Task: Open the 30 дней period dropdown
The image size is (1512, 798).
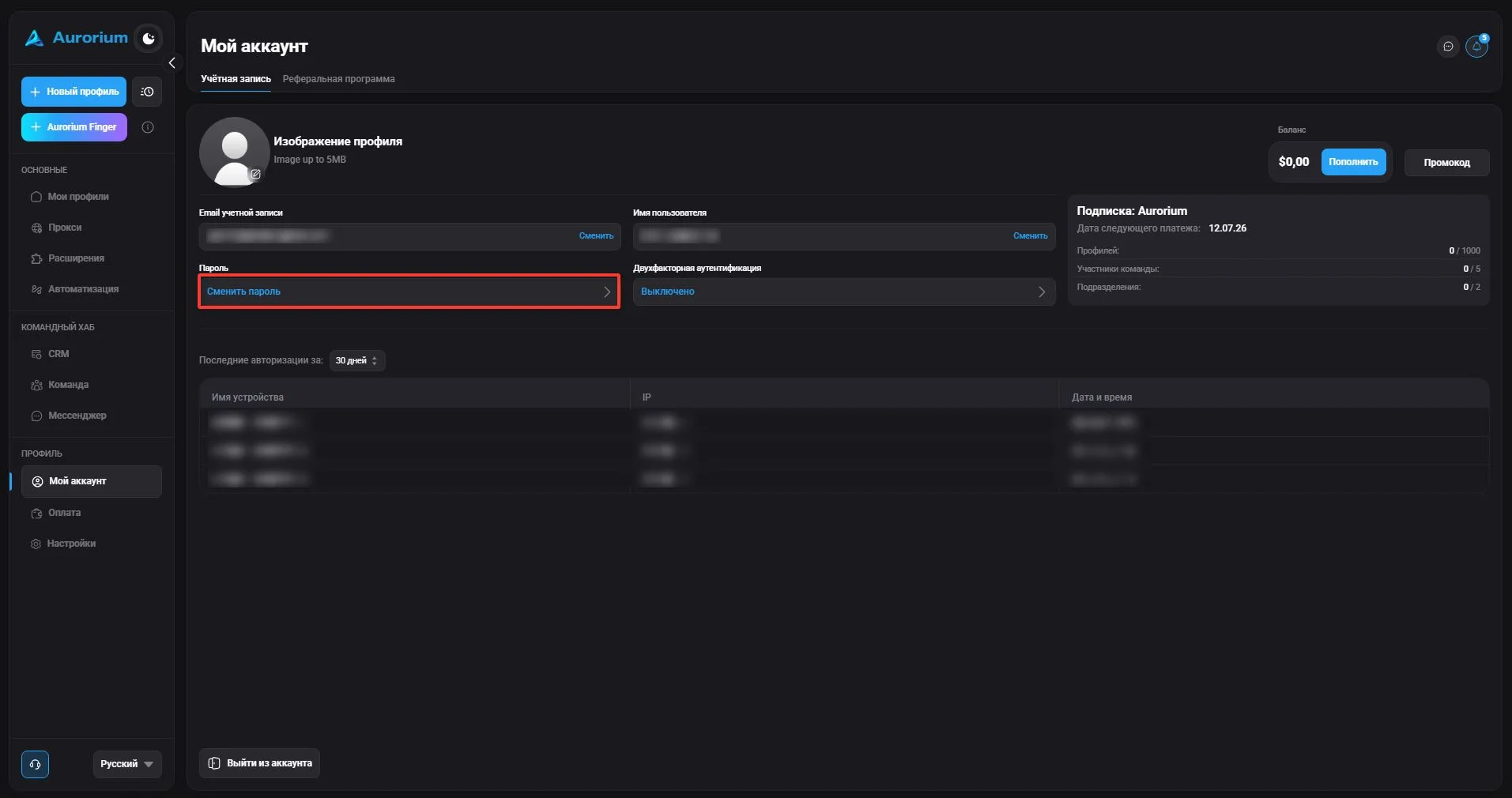Action: [357, 360]
